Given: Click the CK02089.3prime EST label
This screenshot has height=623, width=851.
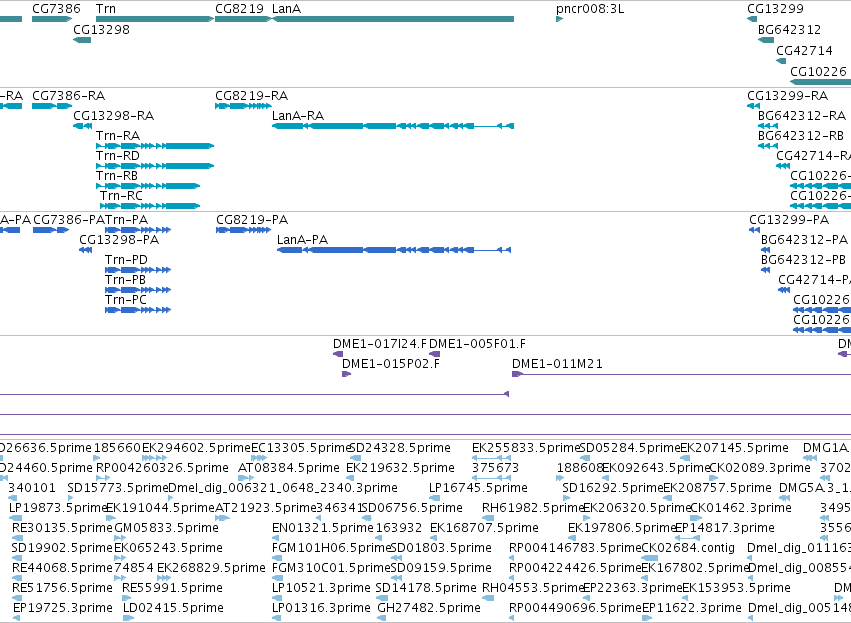Looking at the screenshot, I should (760, 468).
